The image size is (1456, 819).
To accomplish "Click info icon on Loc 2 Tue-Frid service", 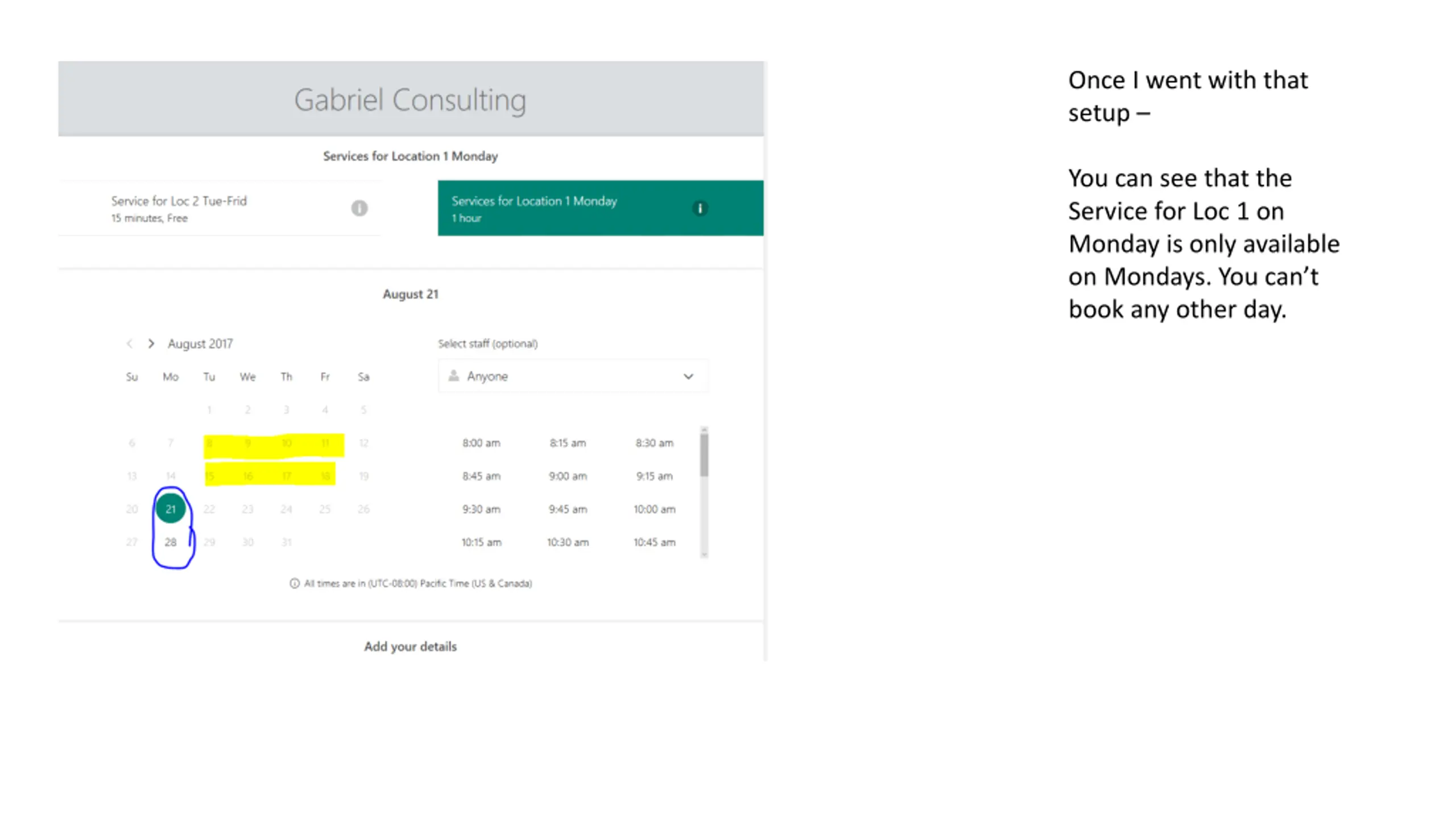I will pos(359,208).
